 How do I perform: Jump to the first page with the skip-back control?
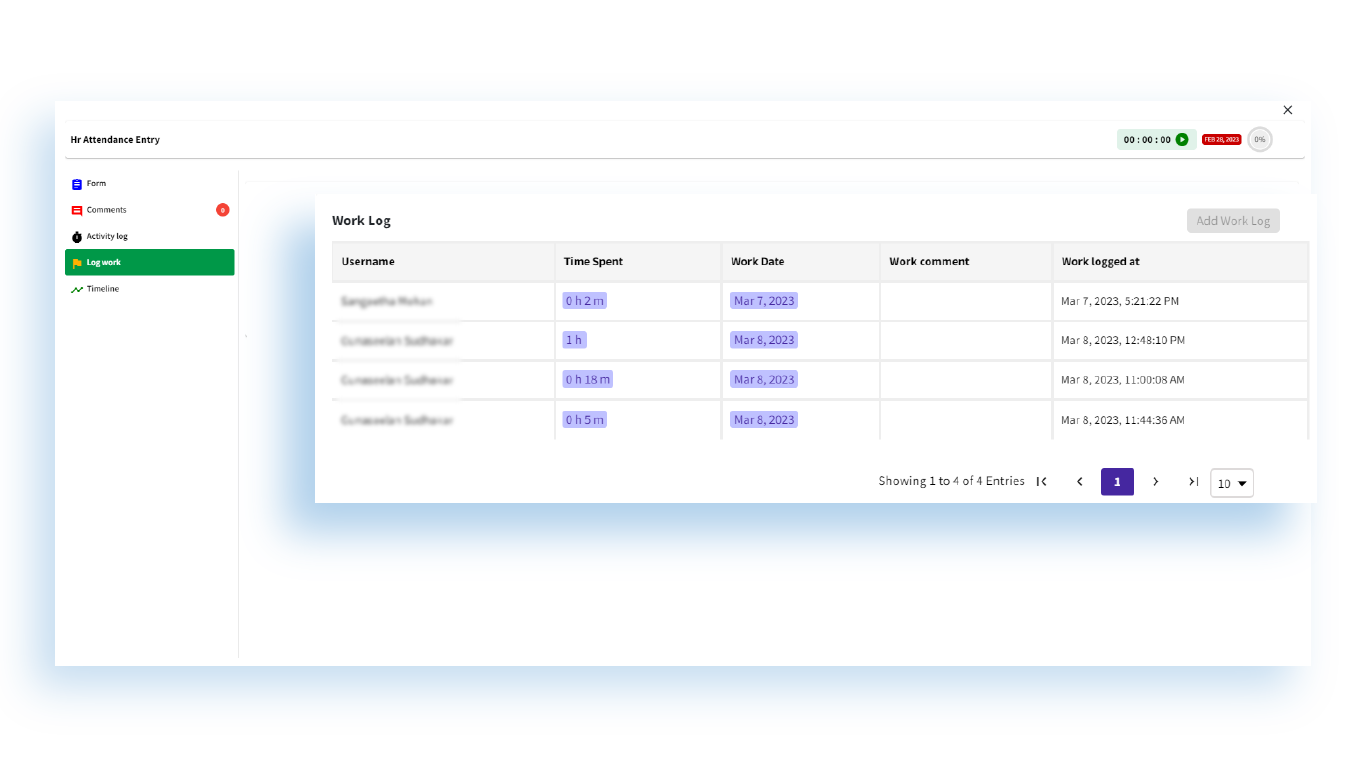point(1041,481)
